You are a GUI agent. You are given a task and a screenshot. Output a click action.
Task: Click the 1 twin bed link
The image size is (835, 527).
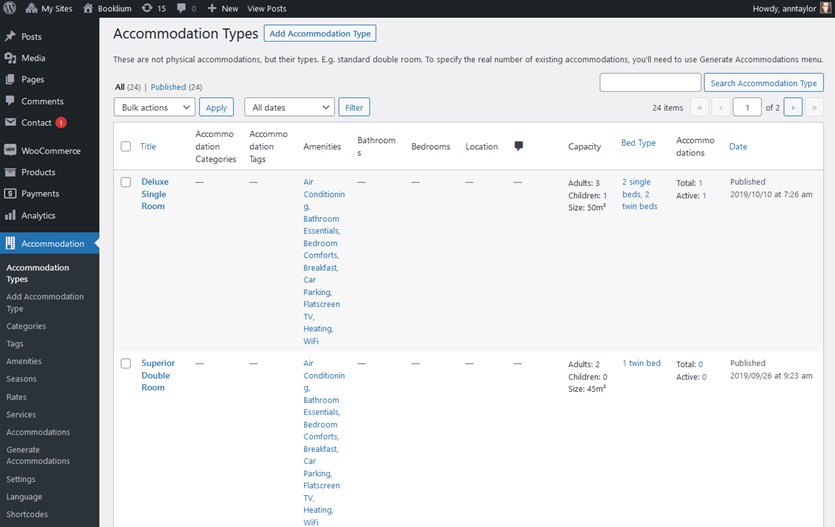(x=641, y=363)
